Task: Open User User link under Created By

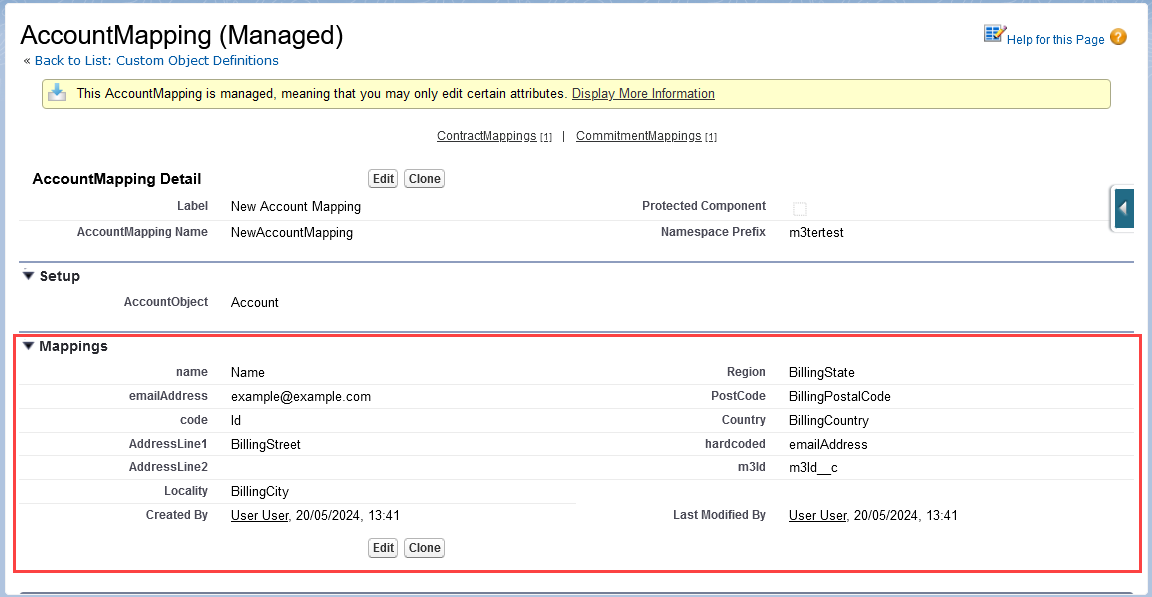Action: click(259, 515)
